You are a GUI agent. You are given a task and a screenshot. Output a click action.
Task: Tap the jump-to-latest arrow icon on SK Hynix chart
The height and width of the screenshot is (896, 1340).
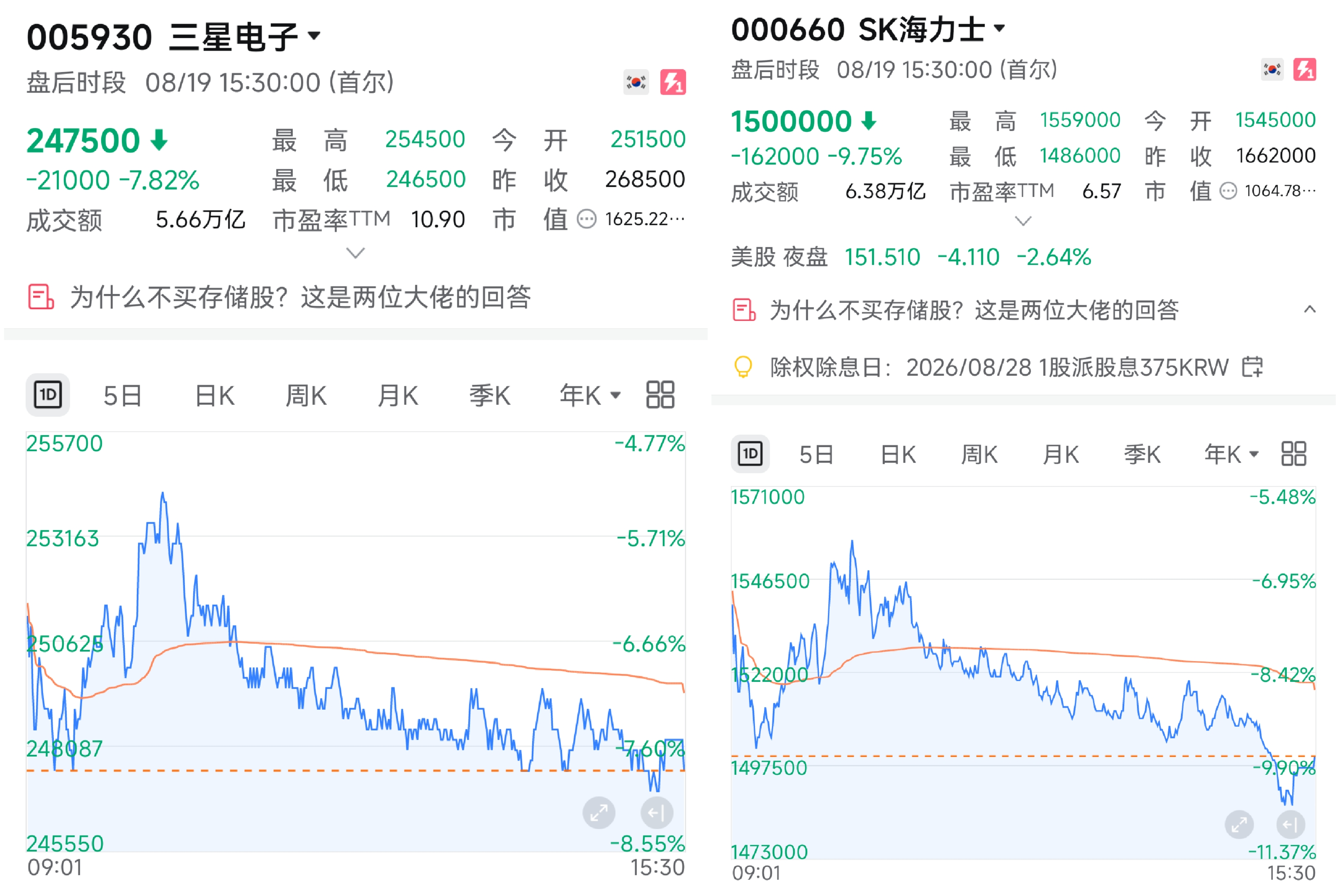(1290, 825)
